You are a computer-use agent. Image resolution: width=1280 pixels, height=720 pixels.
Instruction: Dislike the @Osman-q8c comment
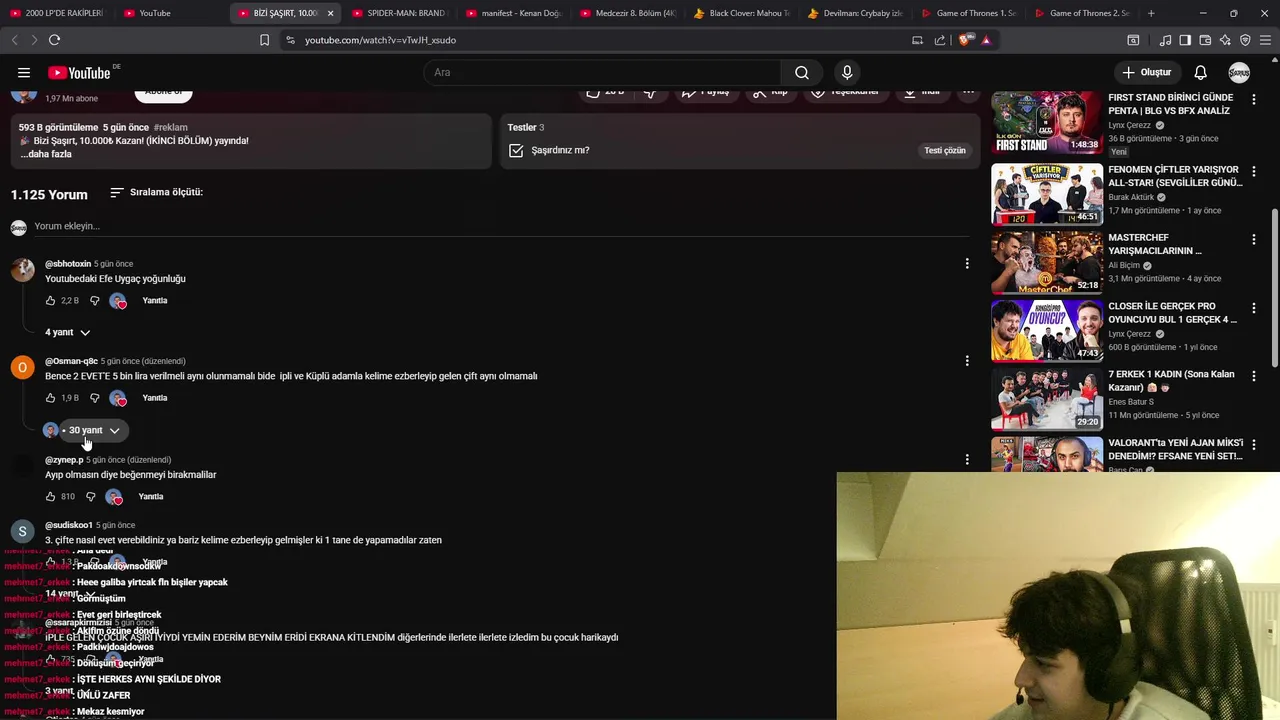95,398
